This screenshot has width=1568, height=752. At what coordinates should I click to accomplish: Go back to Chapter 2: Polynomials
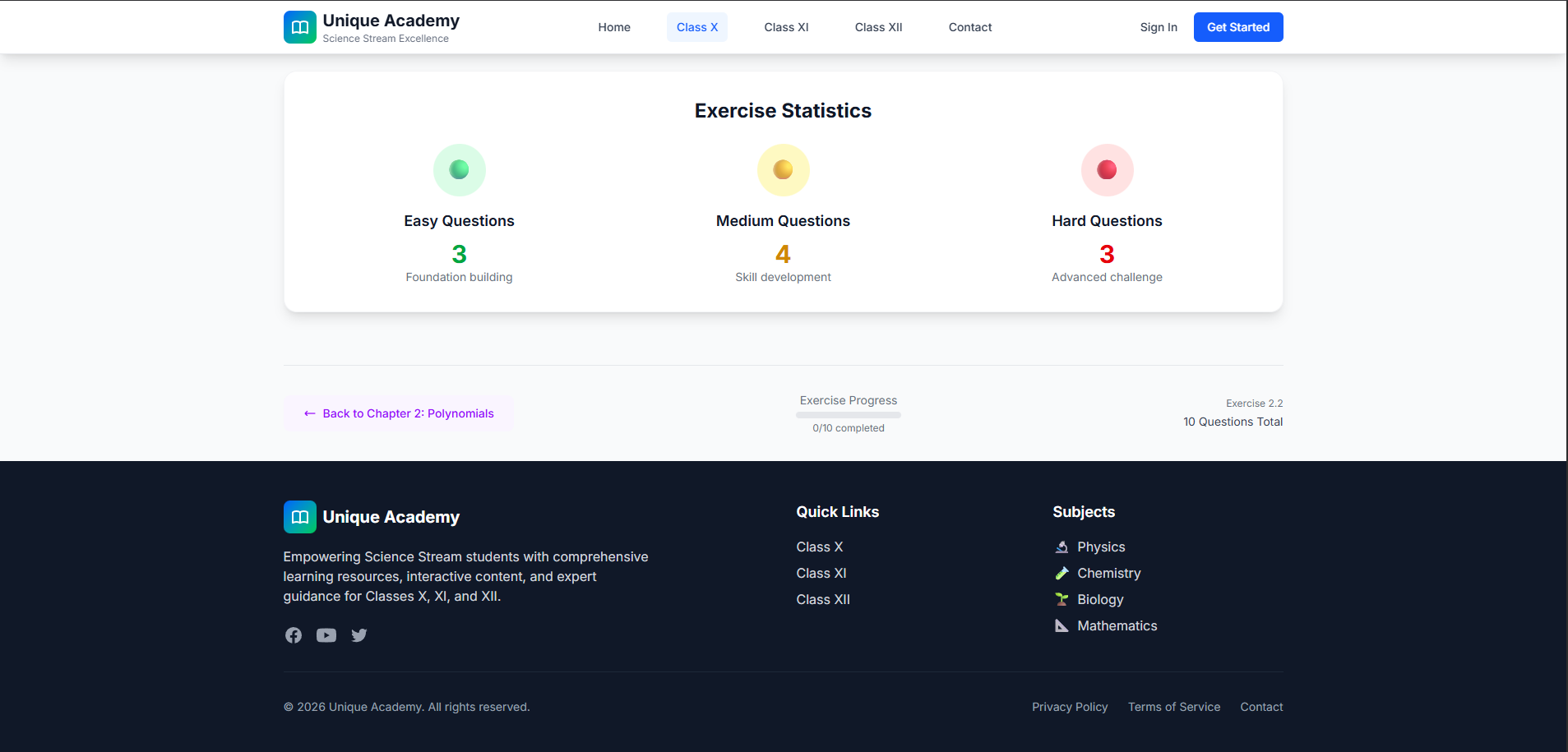click(x=399, y=413)
